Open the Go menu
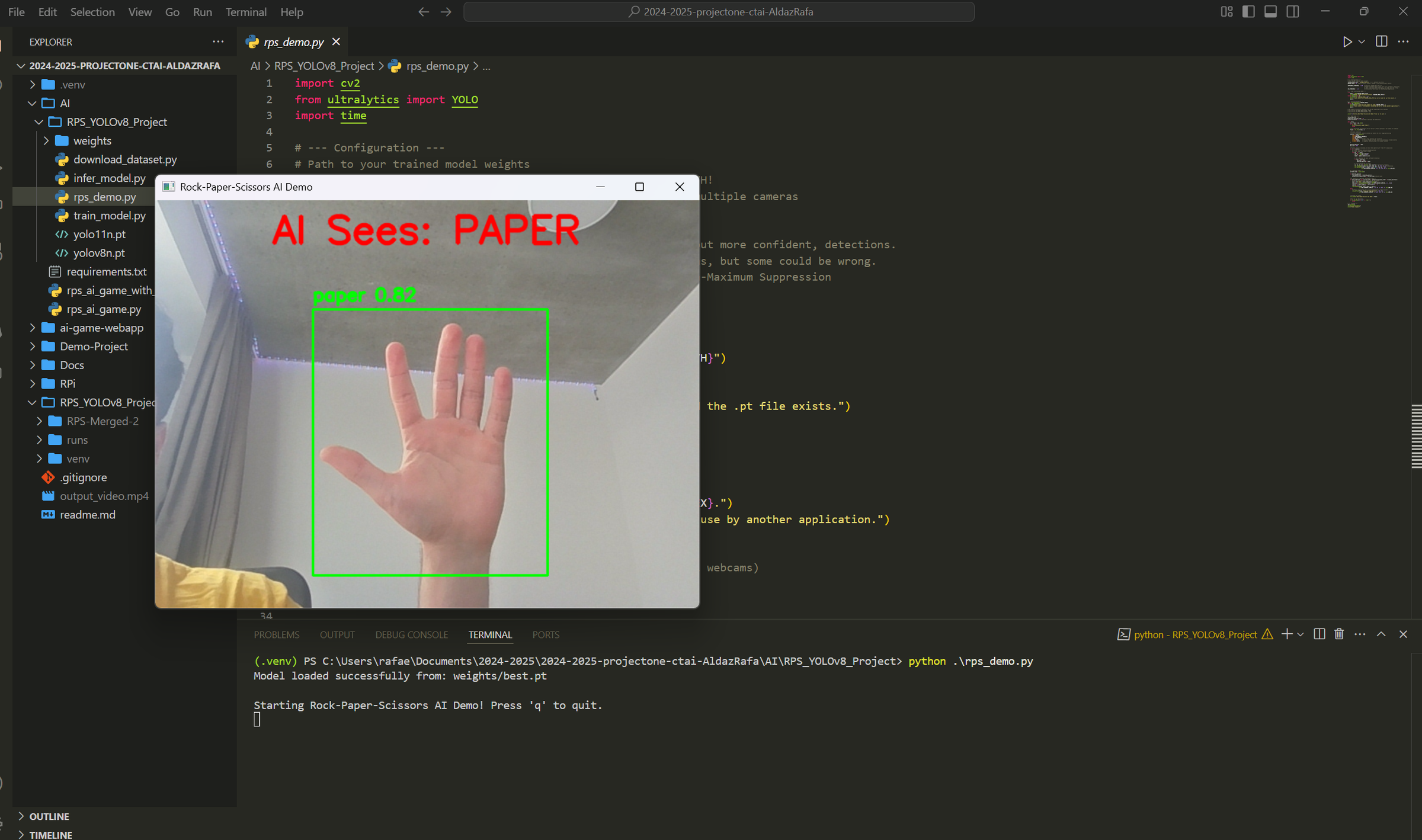The image size is (1422, 840). click(172, 12)
